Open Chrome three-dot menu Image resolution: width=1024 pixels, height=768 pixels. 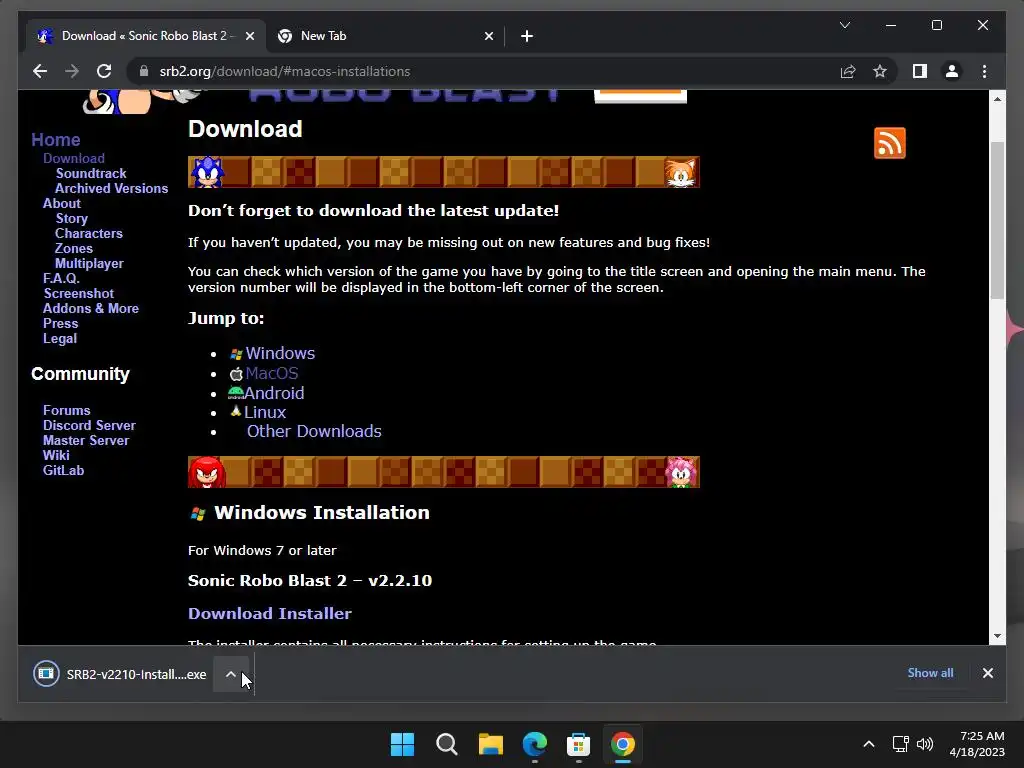click(x=984, y=71)
